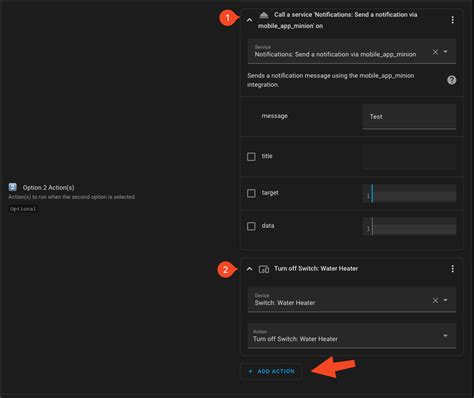Image resolution: width=474 pixels, height=398 pixels.
Task: Collapse the notification service action card
Action: [249, 20]
